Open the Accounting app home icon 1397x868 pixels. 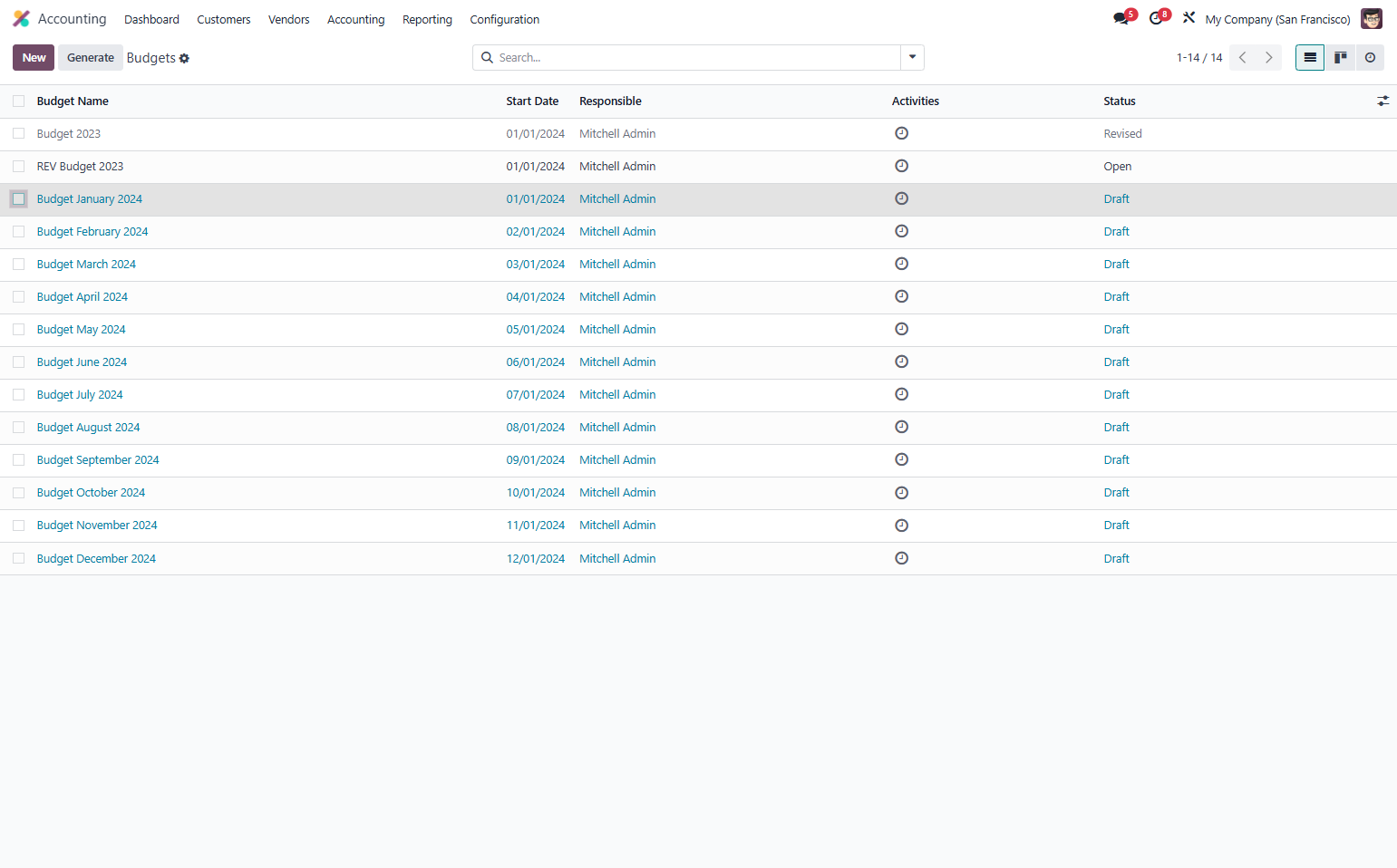point(21,19)
